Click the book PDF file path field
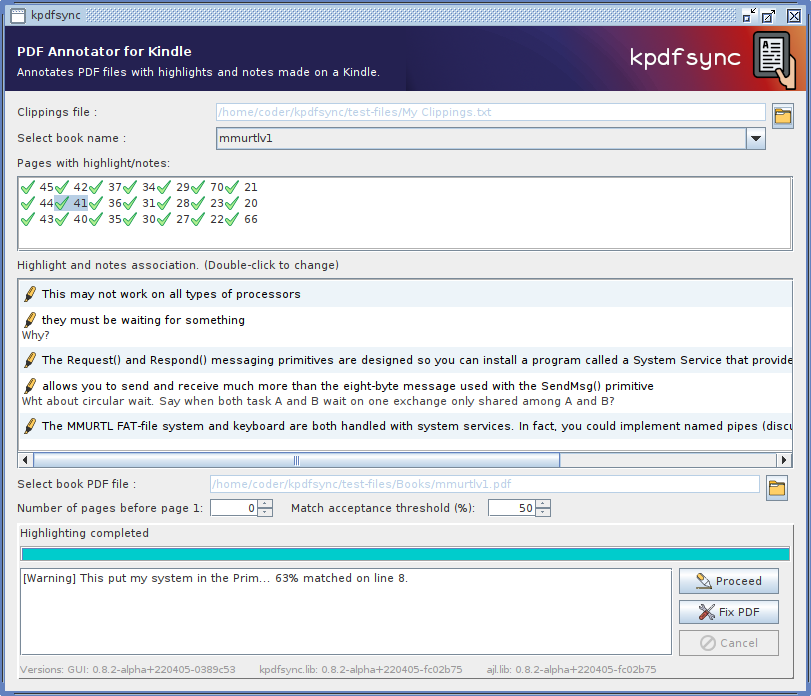Screen dimensions: 811x696 tap(485, 484)
